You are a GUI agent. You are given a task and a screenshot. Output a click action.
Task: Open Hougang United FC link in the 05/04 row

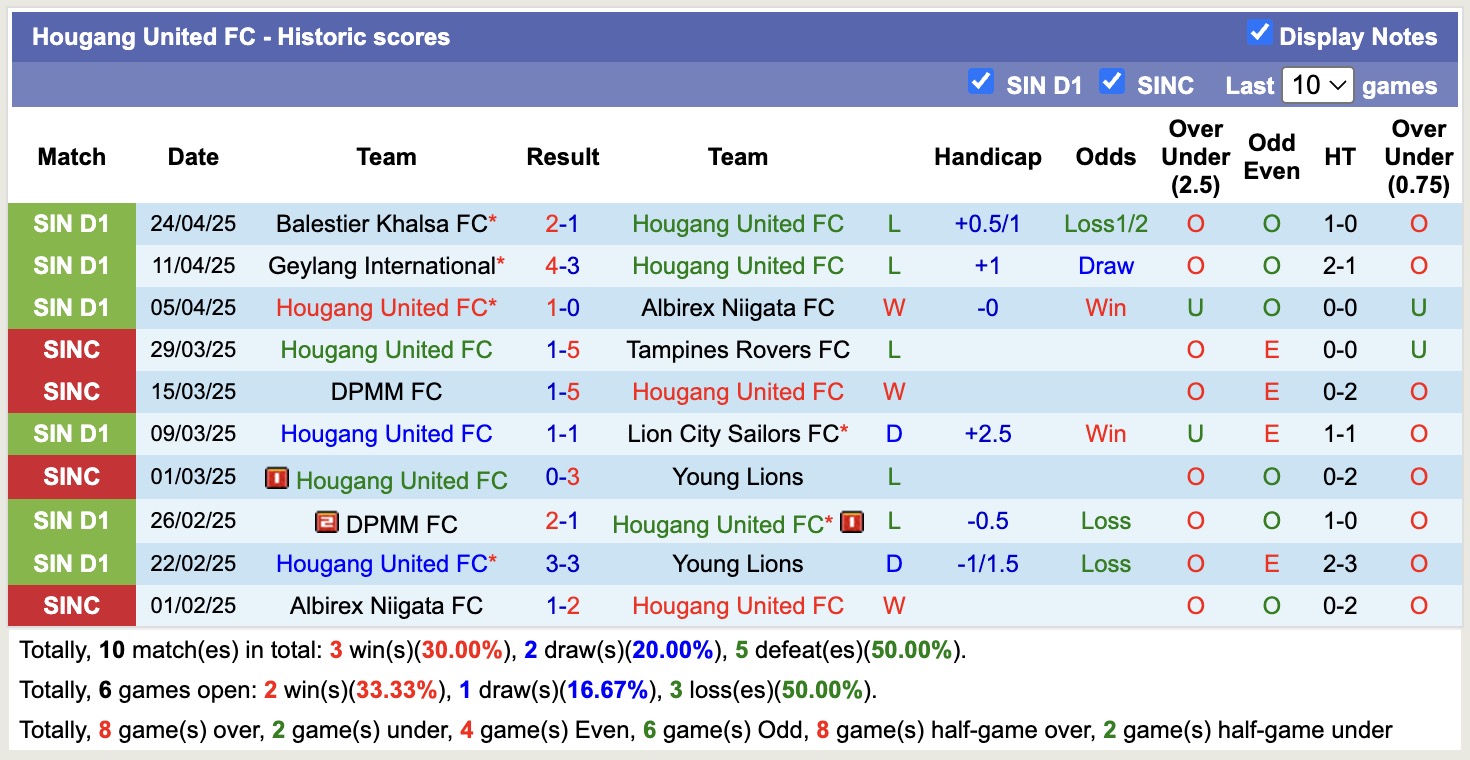point(386,307)
